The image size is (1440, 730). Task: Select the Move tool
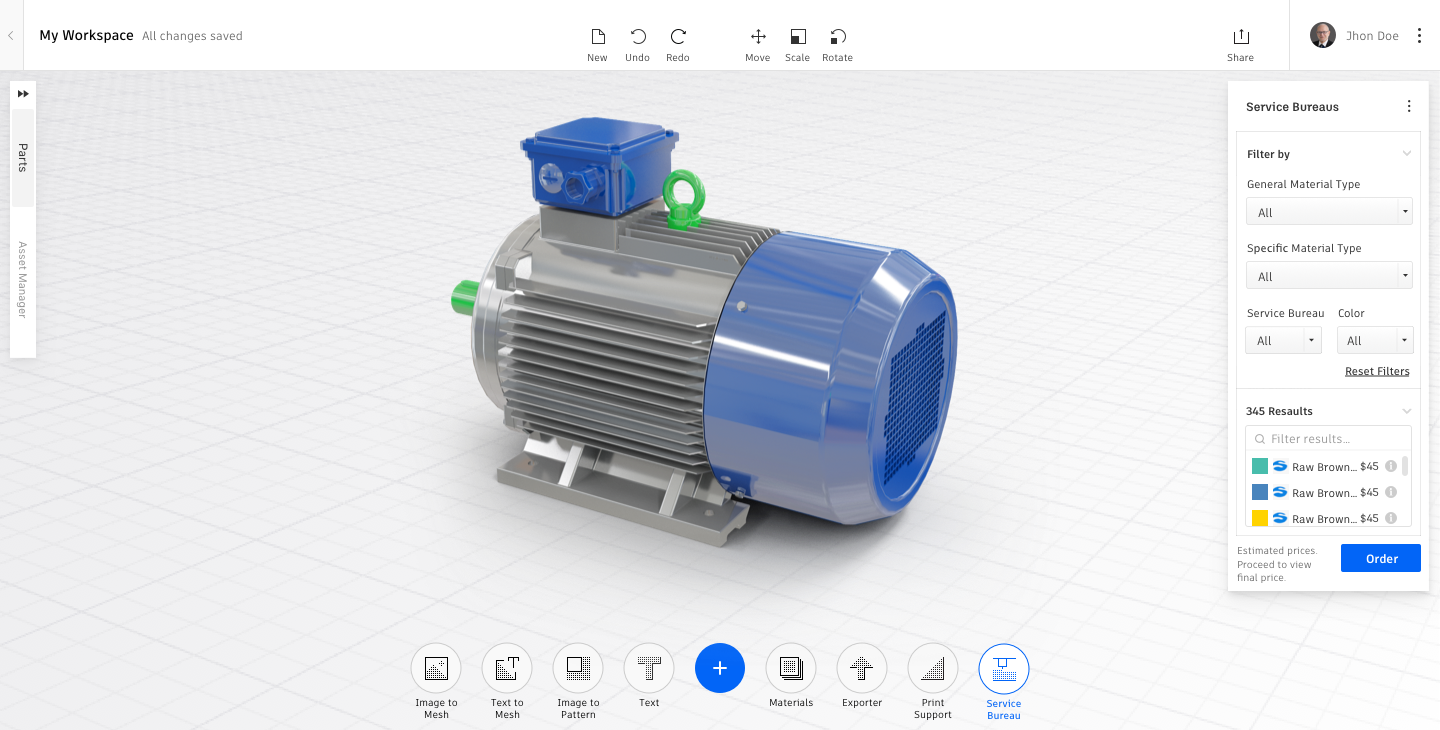coord(758,44)
